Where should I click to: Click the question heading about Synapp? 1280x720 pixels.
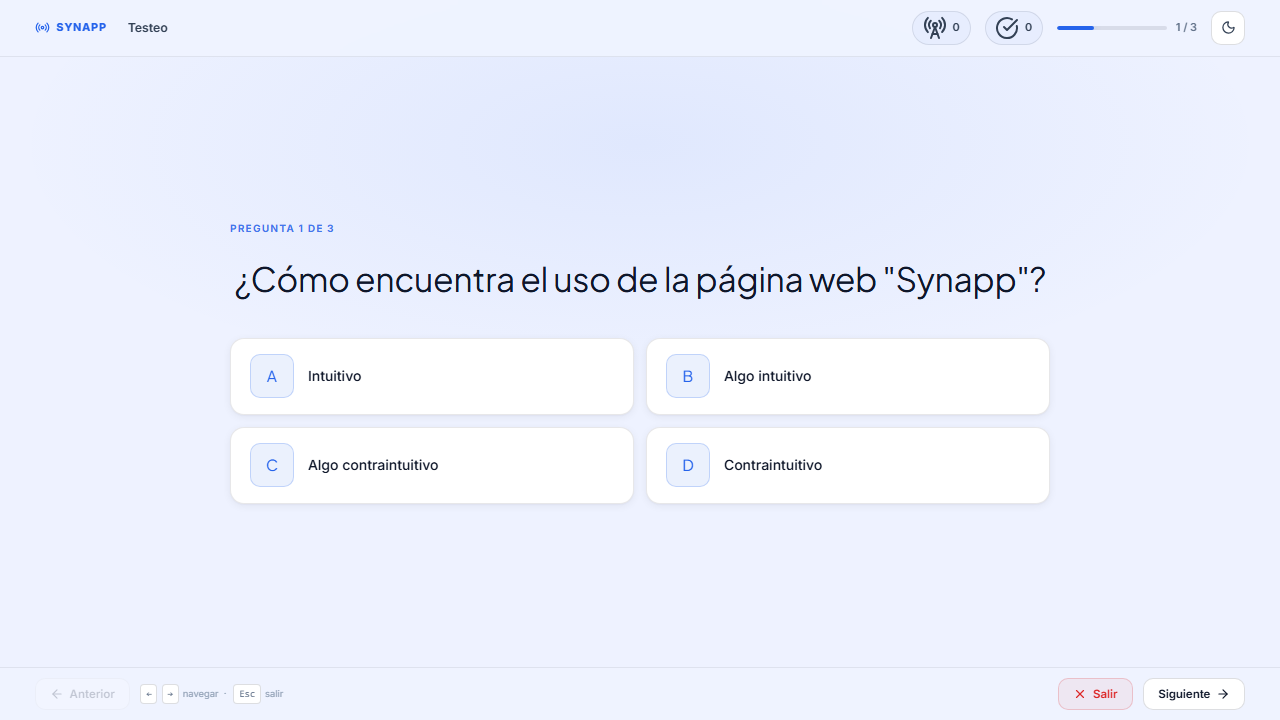640,280
